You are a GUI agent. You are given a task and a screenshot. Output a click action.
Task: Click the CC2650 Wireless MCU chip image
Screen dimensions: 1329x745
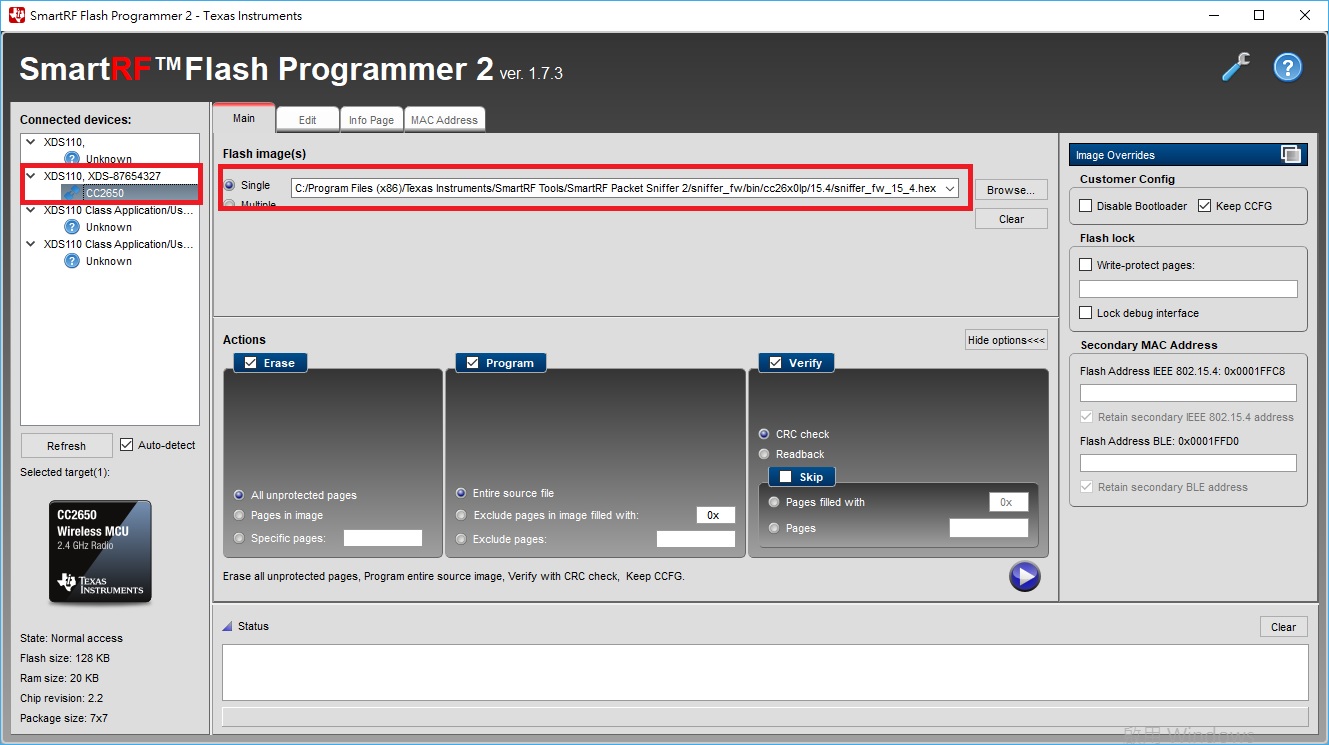[x=100, y=550]
